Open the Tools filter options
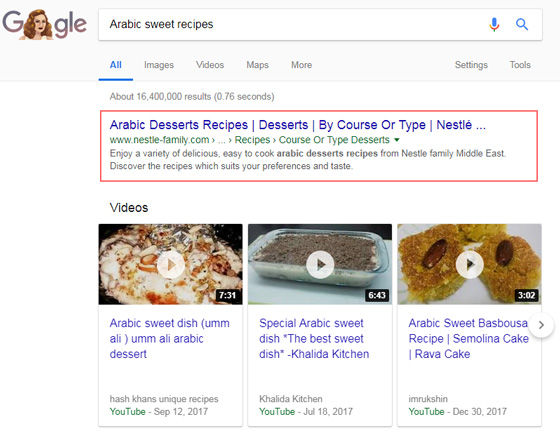 click(x=520, y=65)
